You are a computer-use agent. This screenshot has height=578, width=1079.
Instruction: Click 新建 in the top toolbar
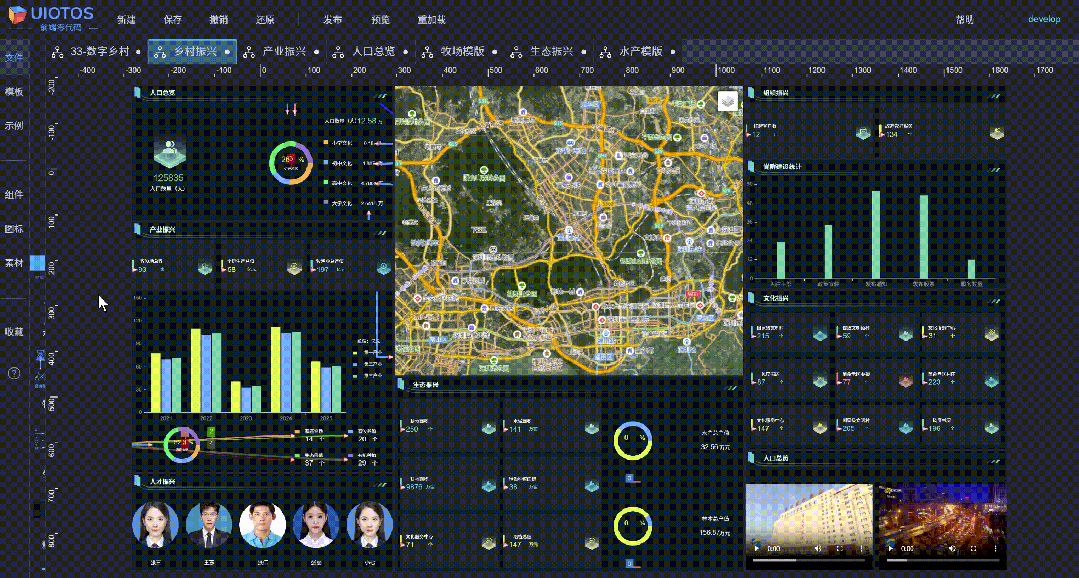[x=126, y=20]
